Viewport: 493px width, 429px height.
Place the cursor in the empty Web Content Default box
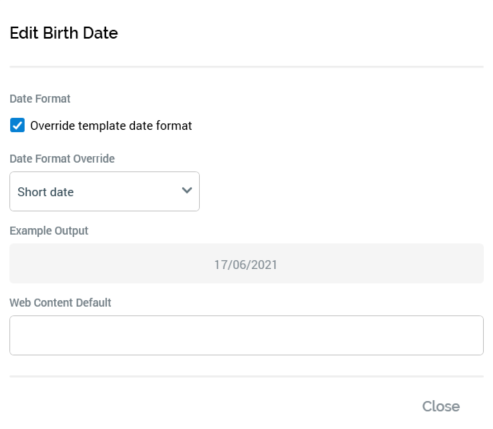coord(246,335)
